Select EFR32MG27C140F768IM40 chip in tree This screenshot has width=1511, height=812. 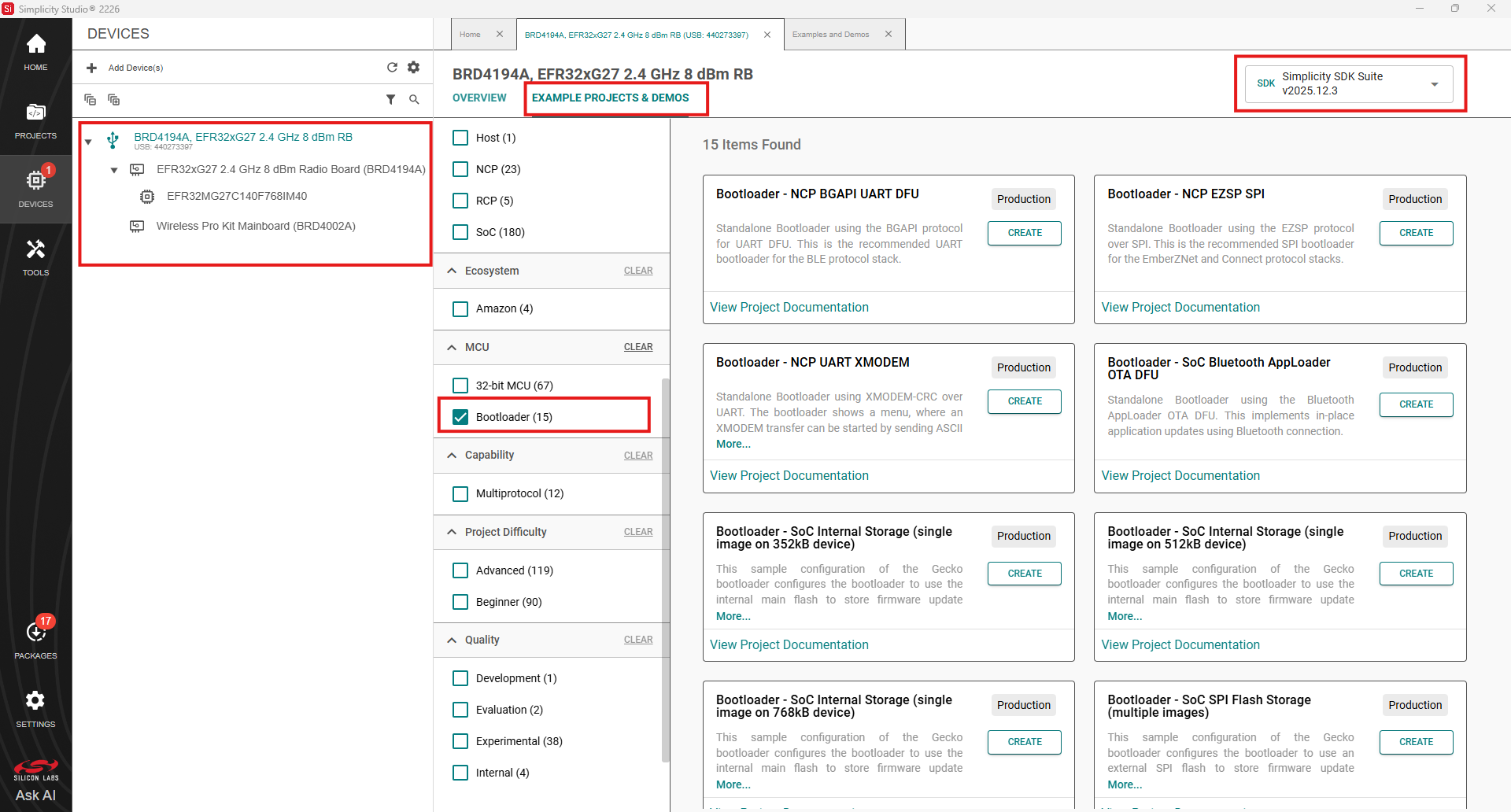tap(237, 196)
